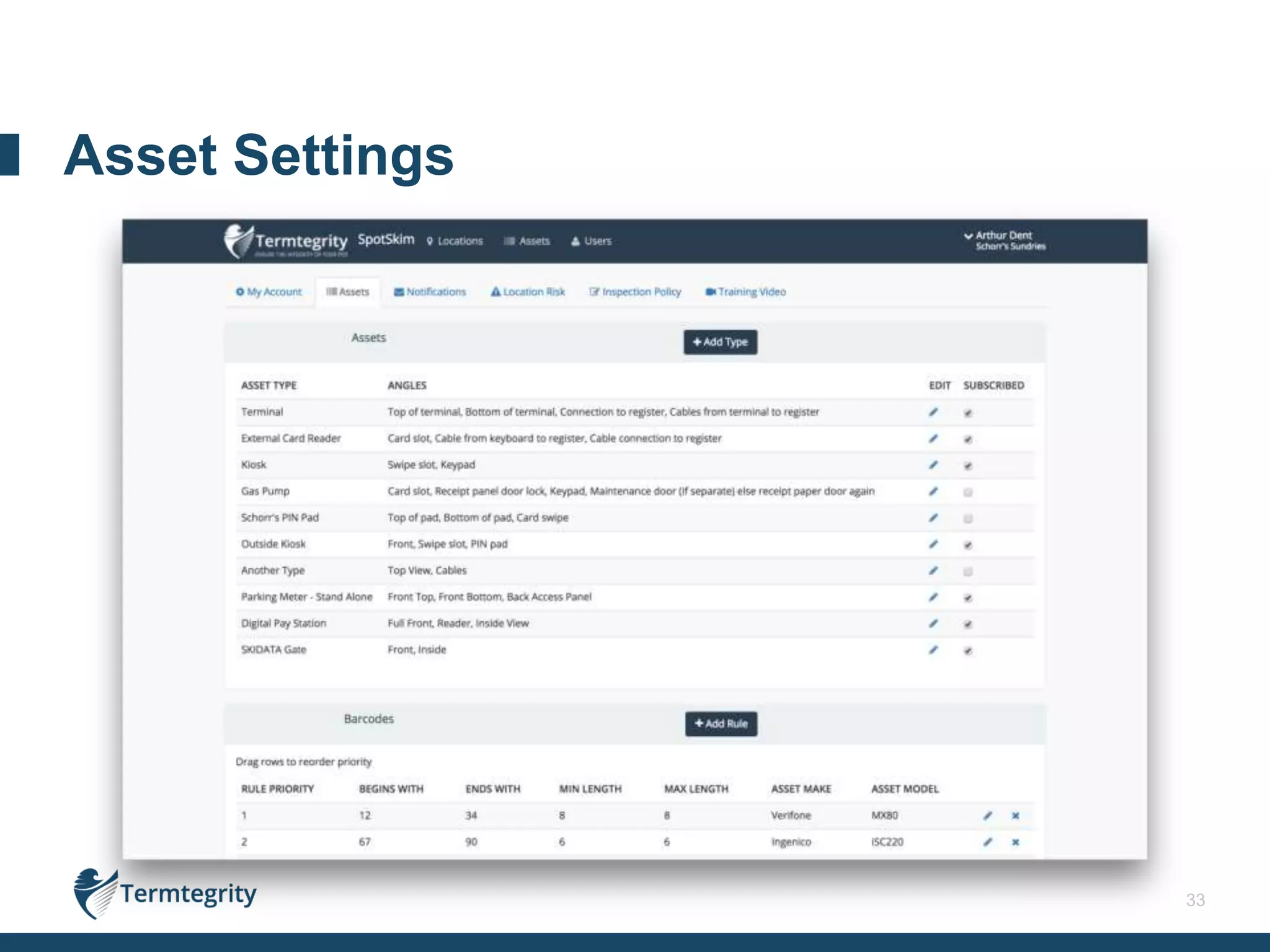Open Users in top navigation
The height and width of the screenshot is (952, 1270).
click(x=591, y=241)
